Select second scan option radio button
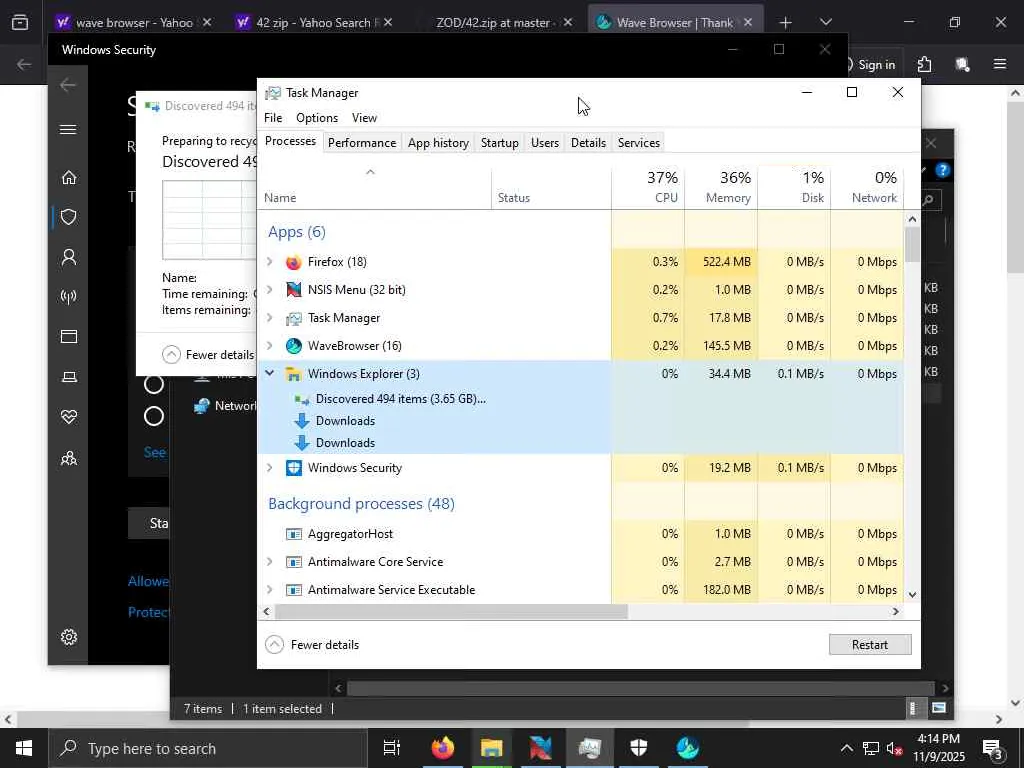Screen dimensions: 1024x768 pos(153,416)
